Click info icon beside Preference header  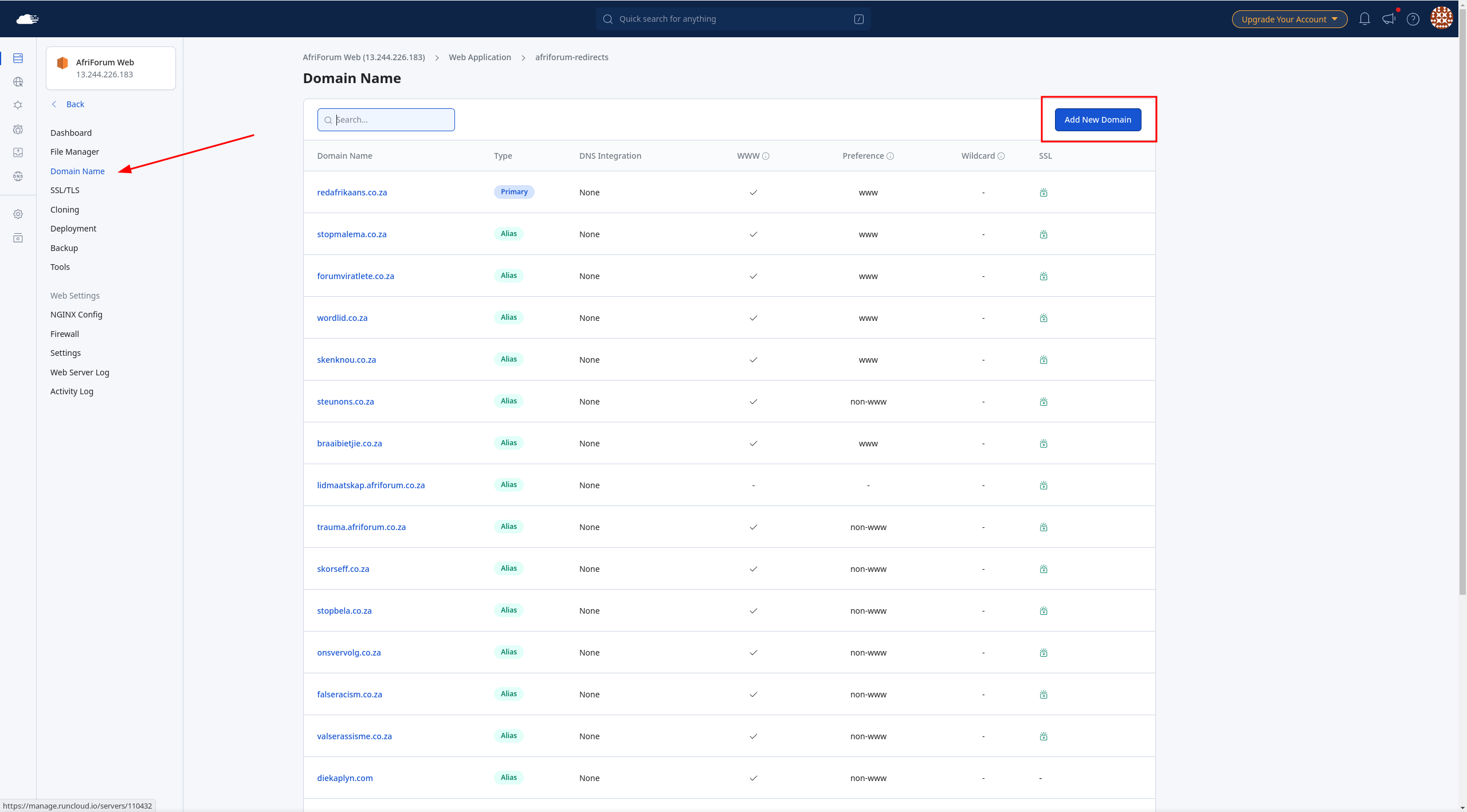[x=890, y=156]
